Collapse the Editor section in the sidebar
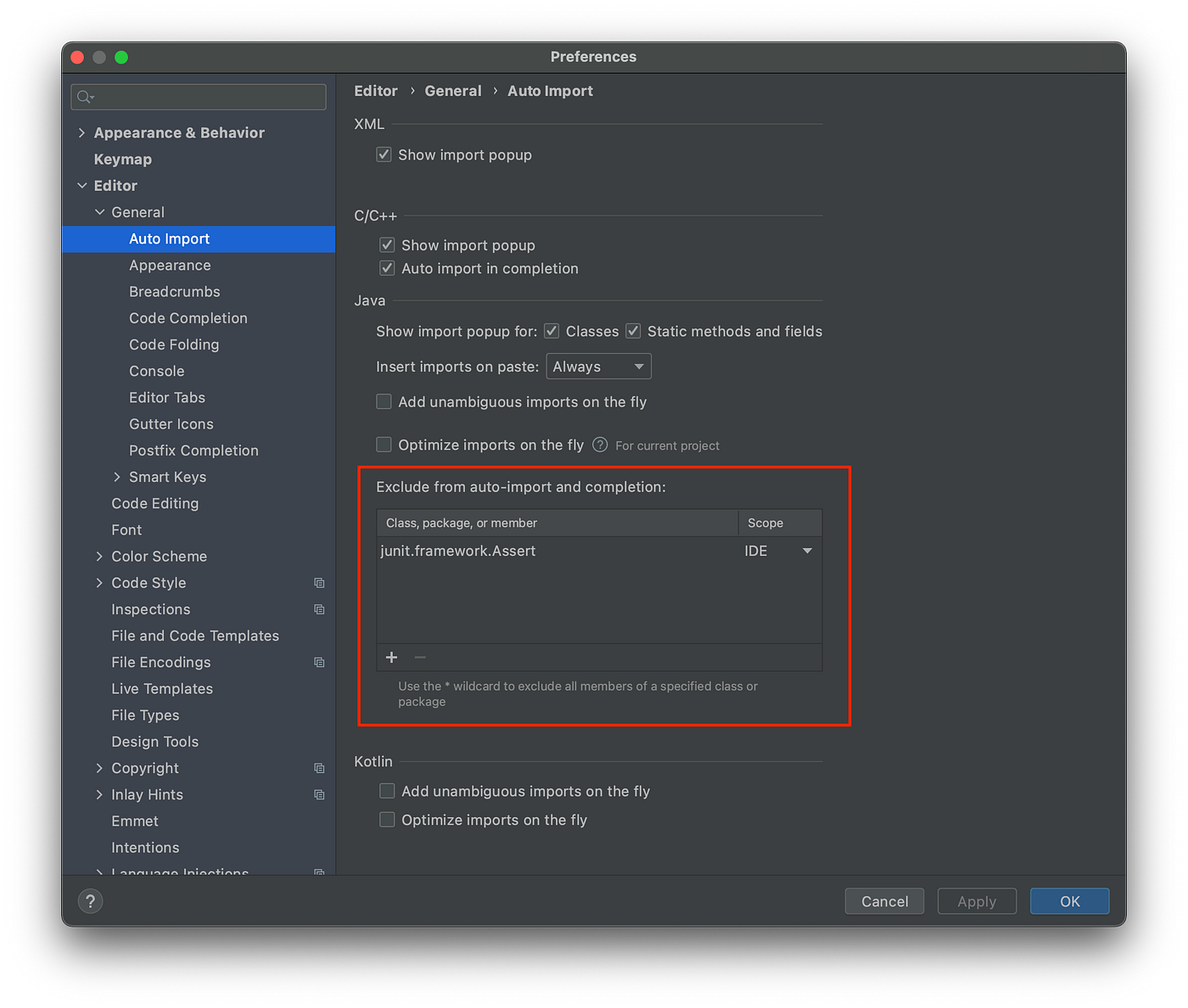 82,185
